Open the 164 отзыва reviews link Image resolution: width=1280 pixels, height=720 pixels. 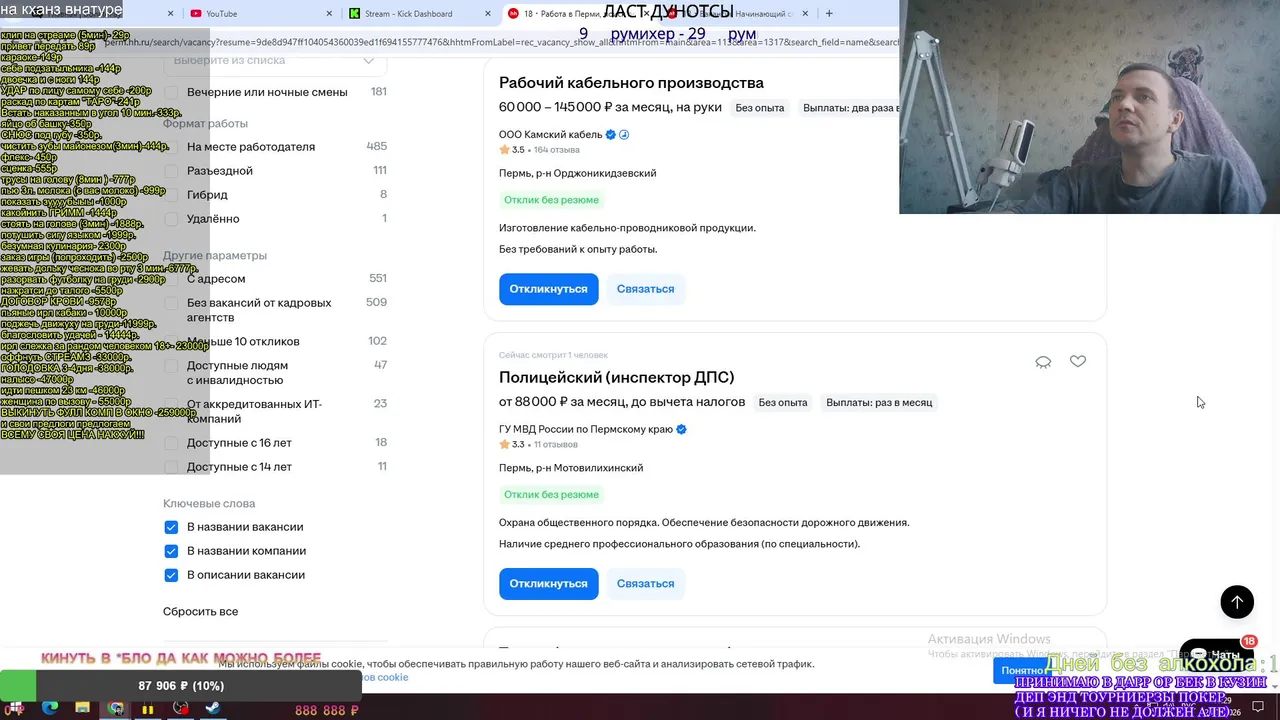pos(557,150)
